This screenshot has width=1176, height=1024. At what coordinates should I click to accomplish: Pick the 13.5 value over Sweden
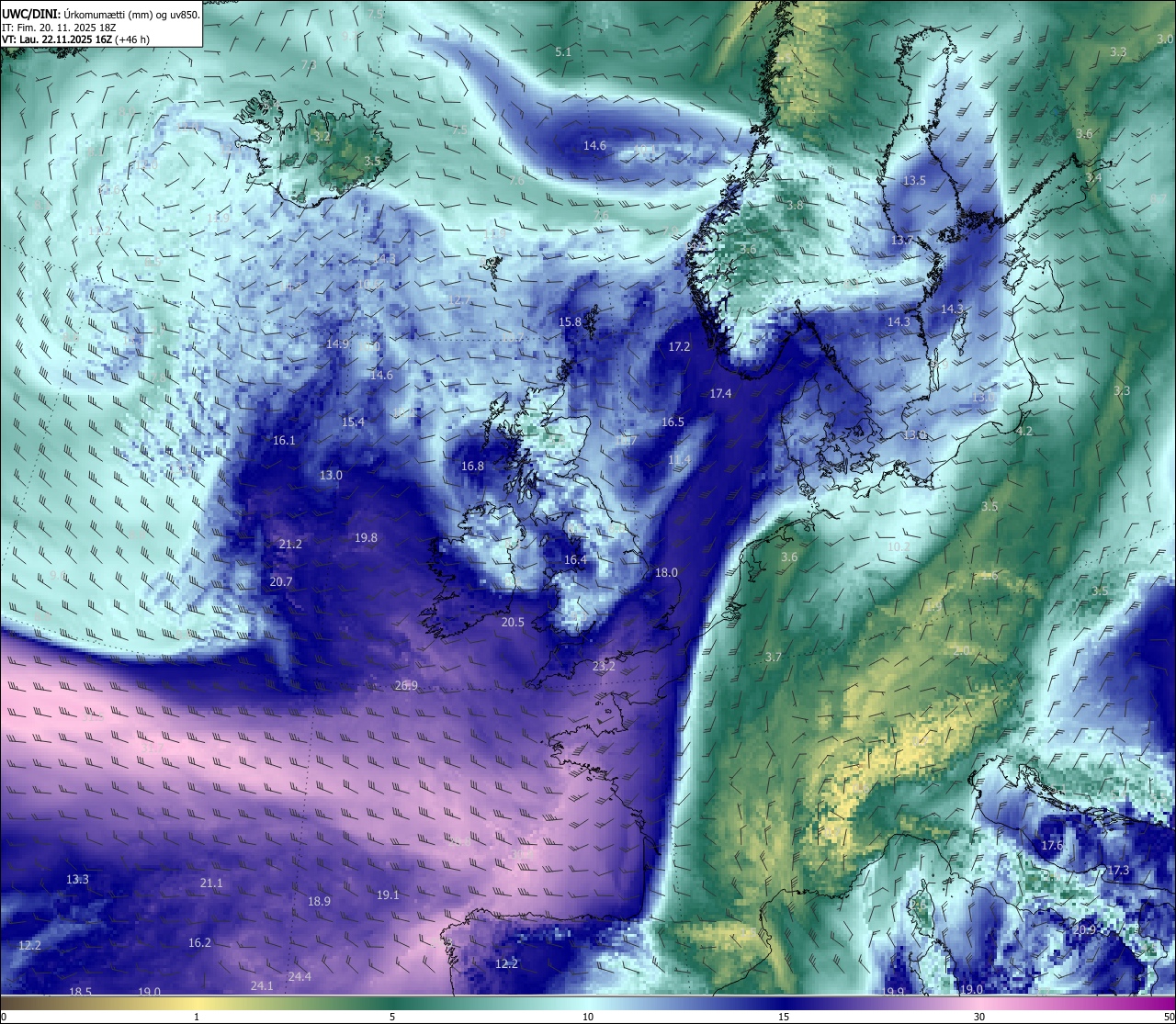(914, 181)
